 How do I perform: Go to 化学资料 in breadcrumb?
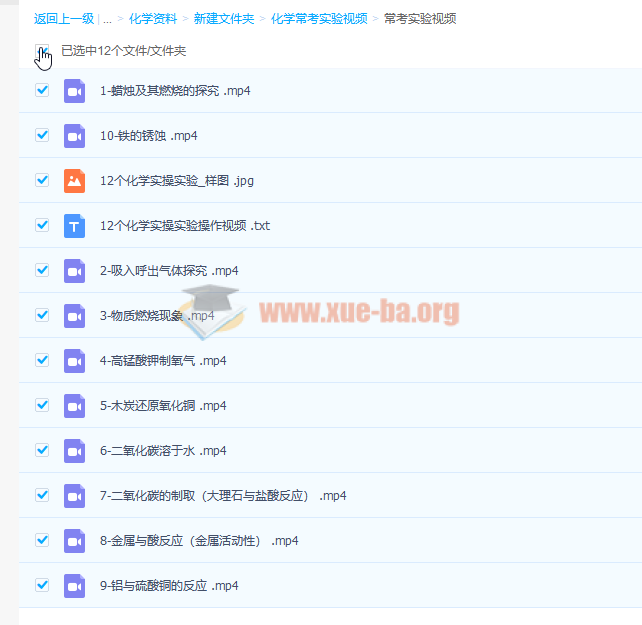(x=153, y=19)
